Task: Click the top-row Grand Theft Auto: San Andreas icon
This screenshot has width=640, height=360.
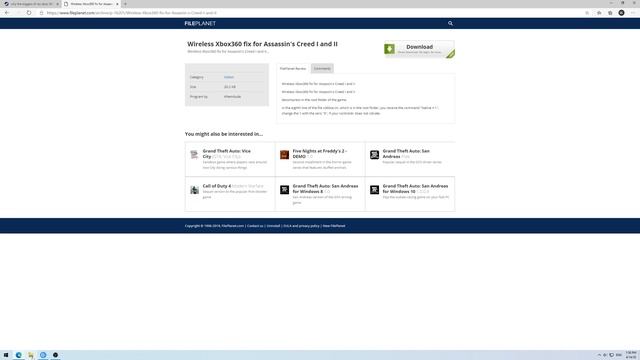Action: [x=374, y=155]
